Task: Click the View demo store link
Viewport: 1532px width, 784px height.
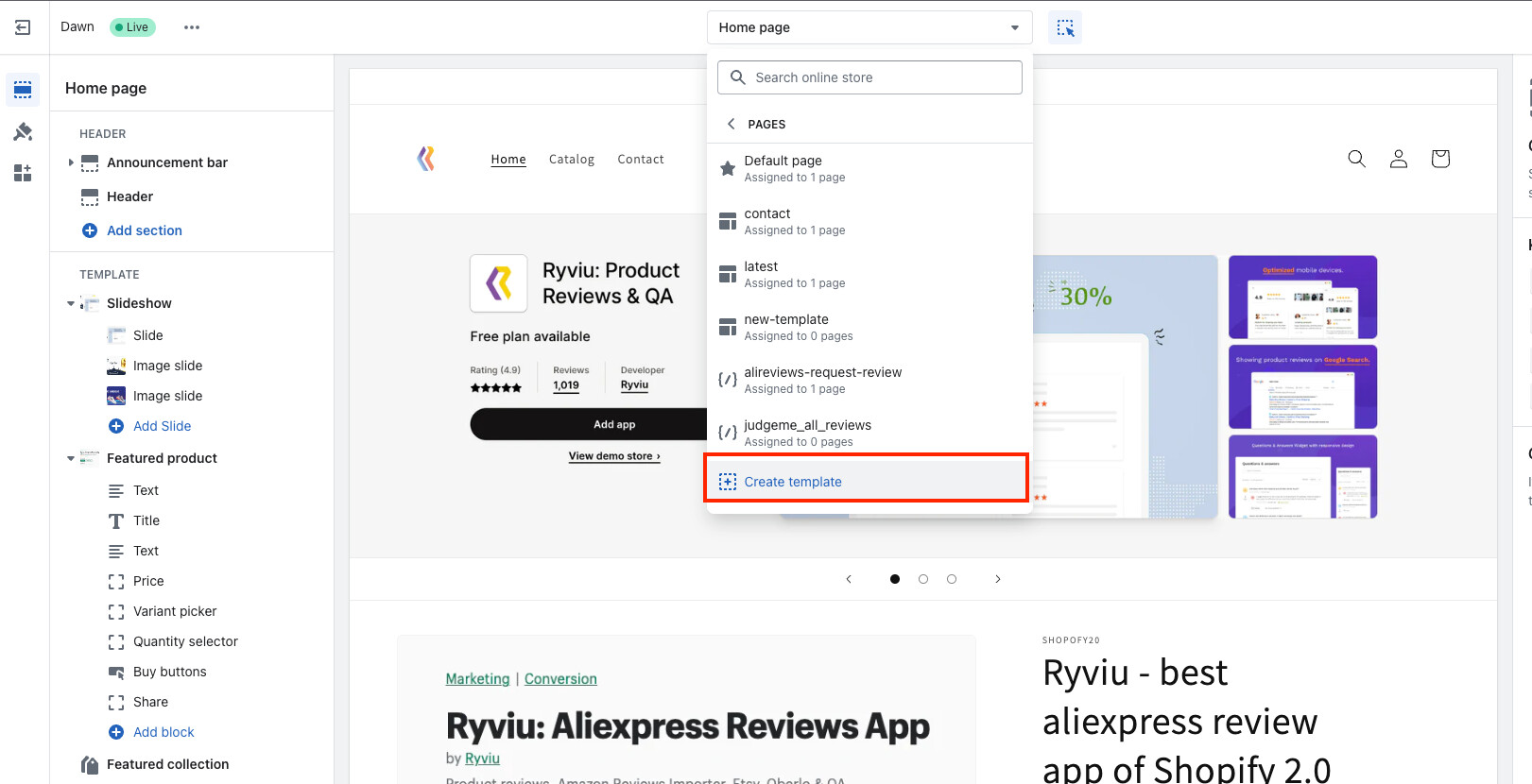Action: 614,456
